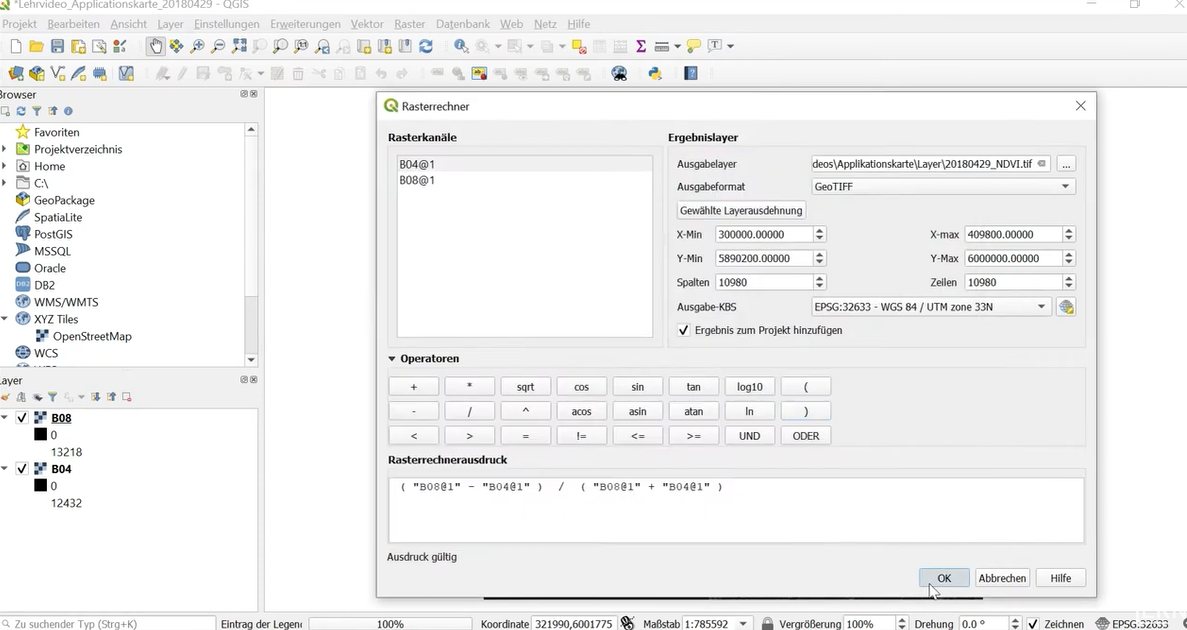Click the Save Project icon in toolbar

click(x=58, y=46)
